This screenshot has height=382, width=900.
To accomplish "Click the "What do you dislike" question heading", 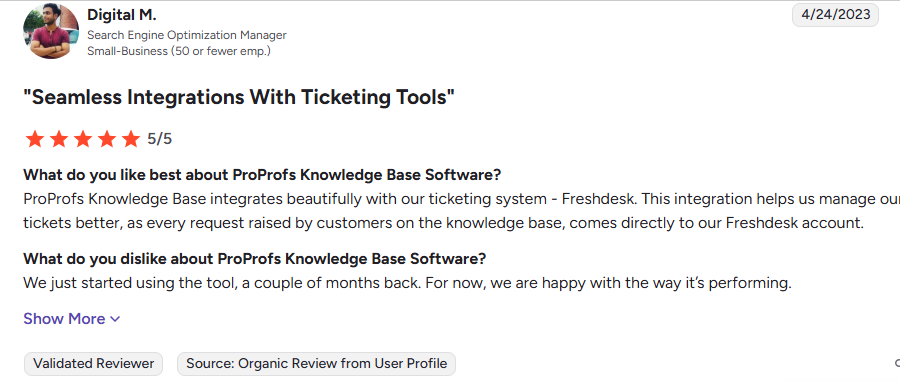I will click(x=254, y=259).
